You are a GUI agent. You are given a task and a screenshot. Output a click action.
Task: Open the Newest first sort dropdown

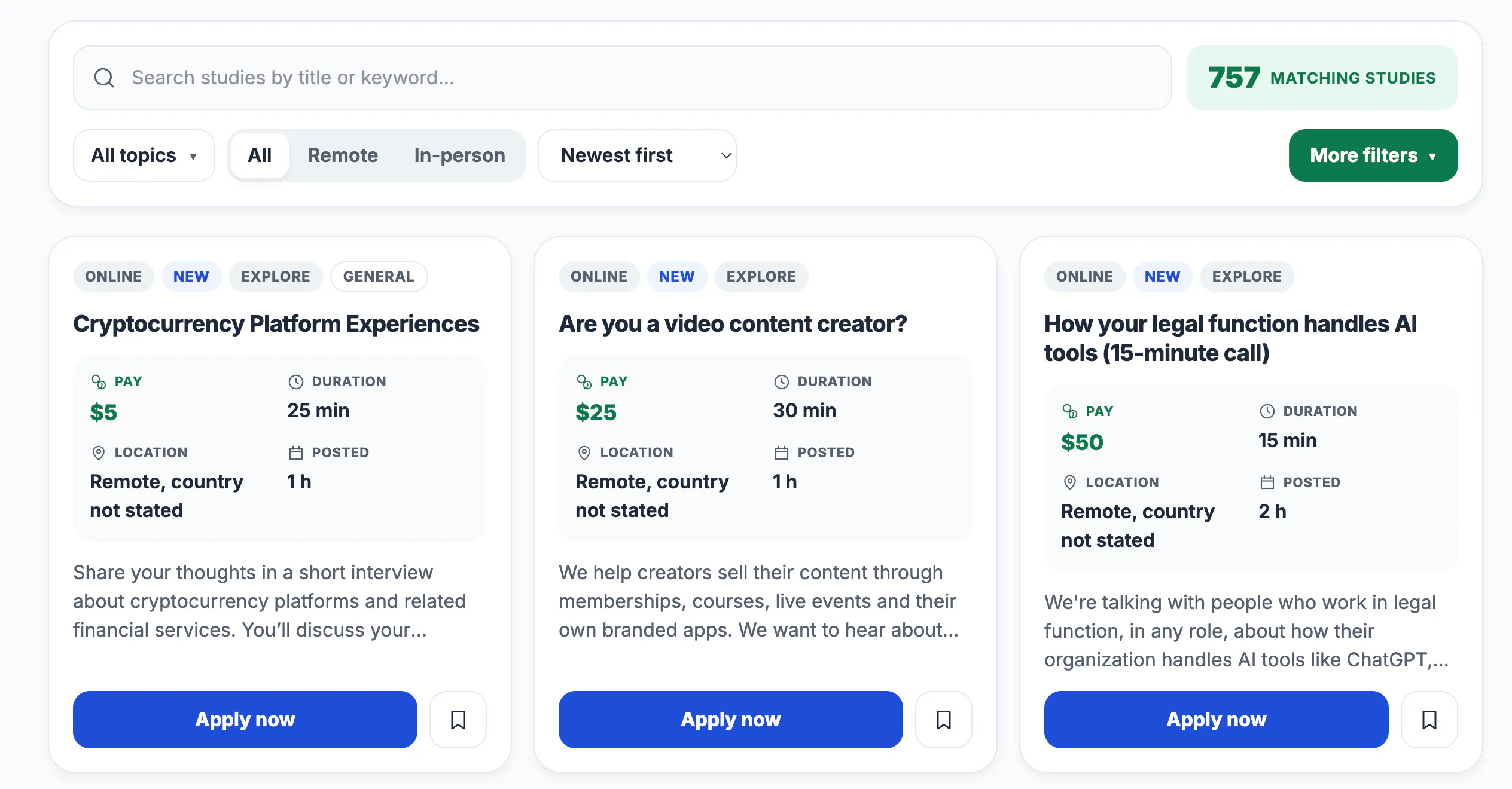[637, 155]
